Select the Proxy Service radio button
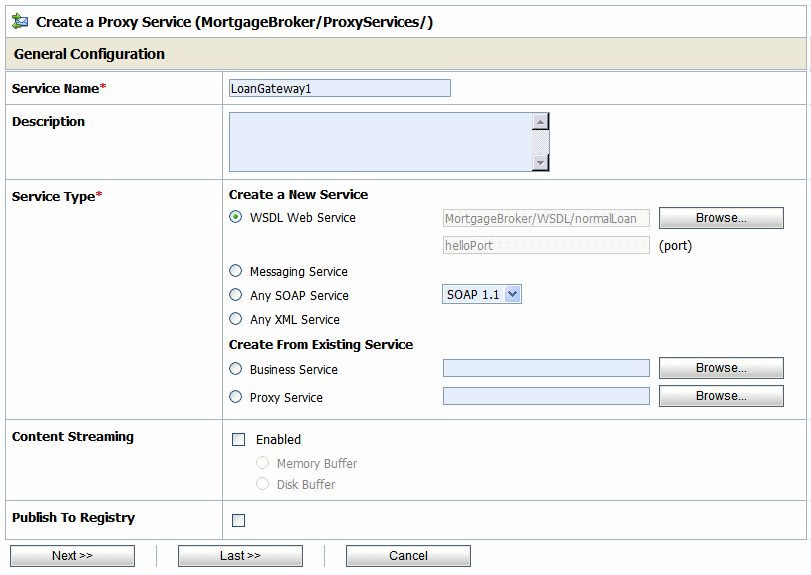Image resolution: width=811 pixels, height=575 pixels. coord(235,397)
